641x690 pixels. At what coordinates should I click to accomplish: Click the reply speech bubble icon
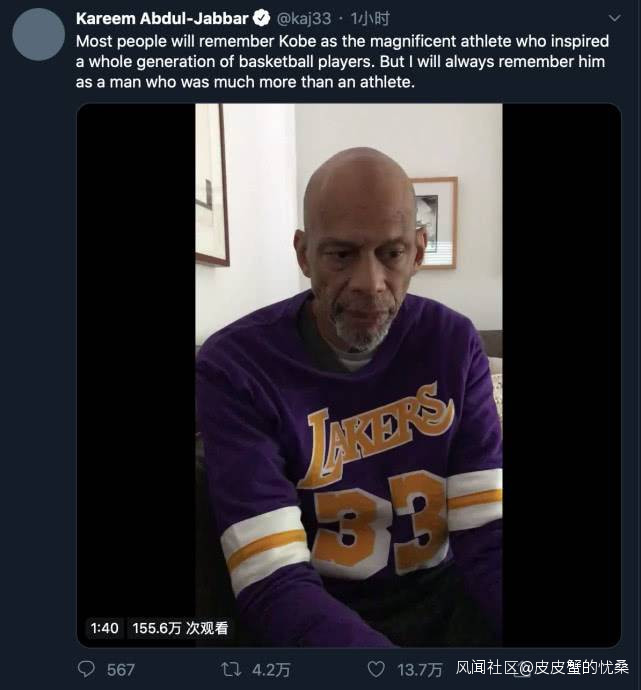pyautogui.click(x=87, y=669)
